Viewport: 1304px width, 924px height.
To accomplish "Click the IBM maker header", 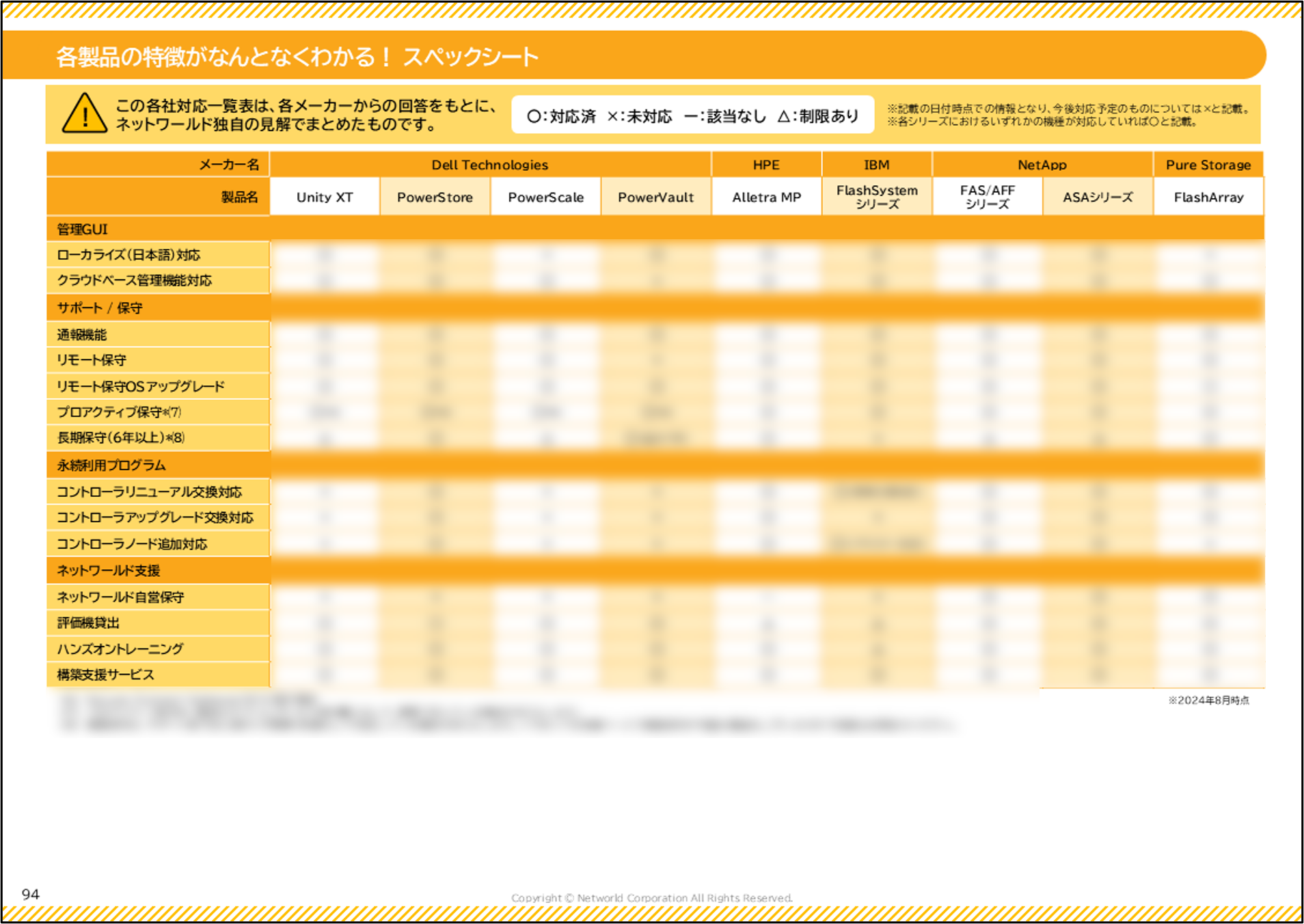I will (x=877, y=165).
